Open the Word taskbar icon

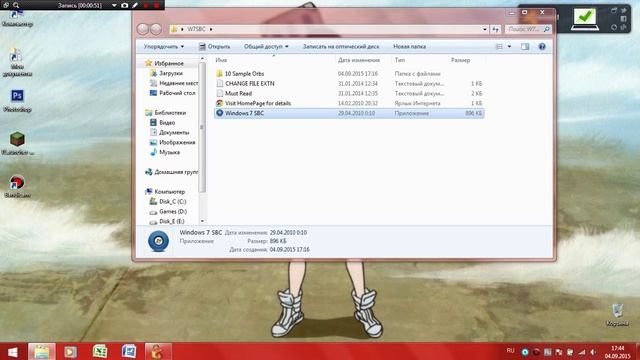tap(129, 352)
